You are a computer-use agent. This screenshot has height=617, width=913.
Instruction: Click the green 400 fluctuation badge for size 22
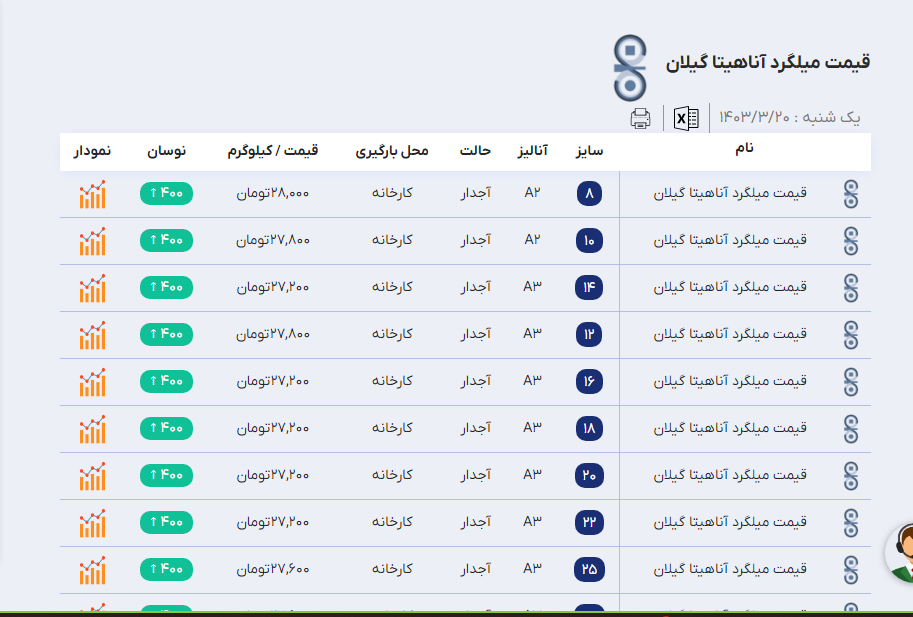click(166, 522)
